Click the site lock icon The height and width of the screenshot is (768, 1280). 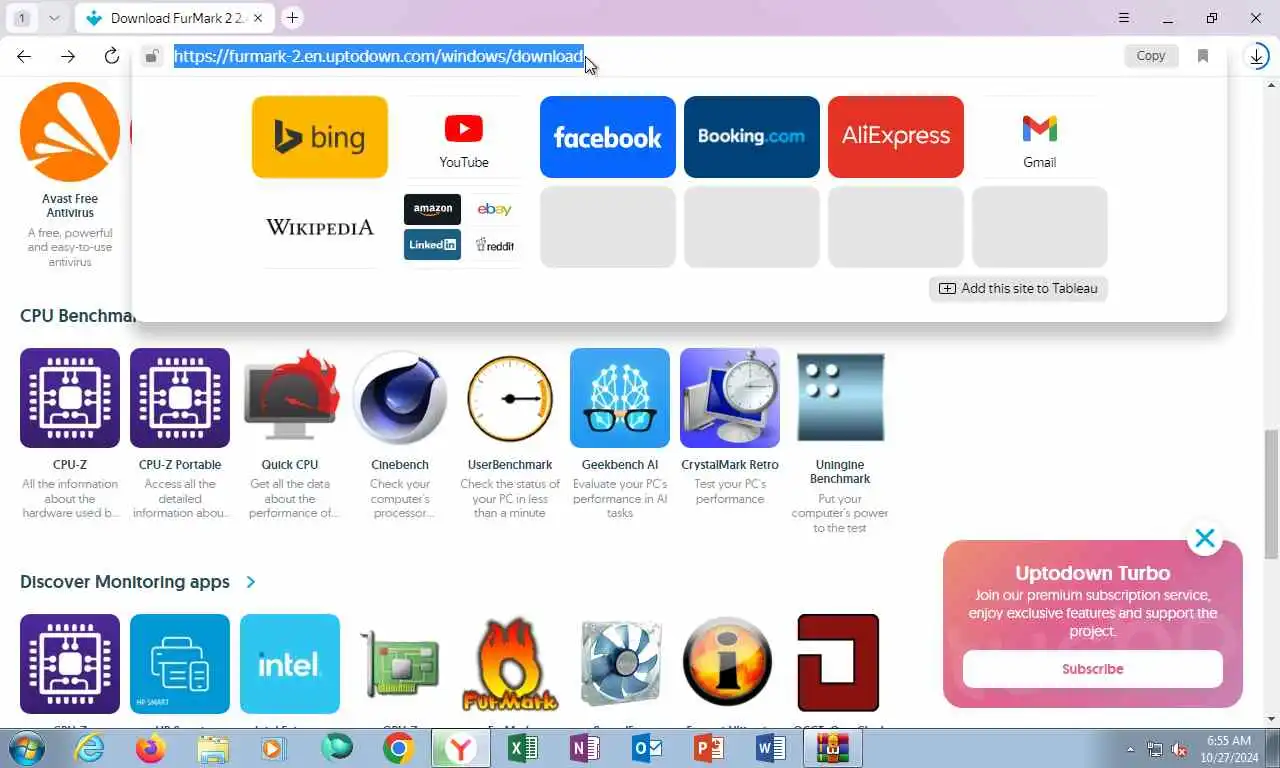[x=152, y=56]
